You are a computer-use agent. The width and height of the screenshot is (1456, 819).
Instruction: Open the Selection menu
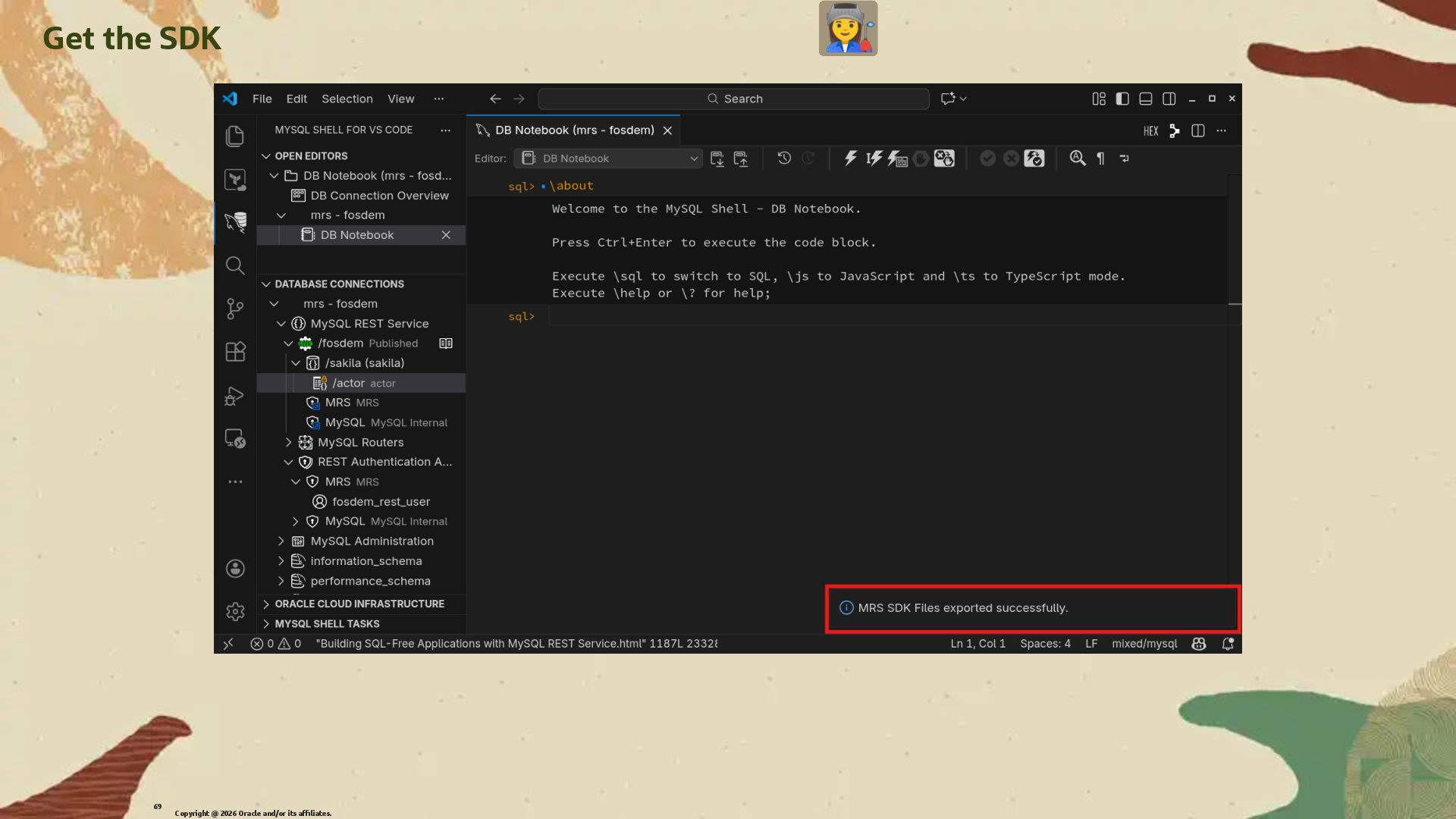point(347,99)
